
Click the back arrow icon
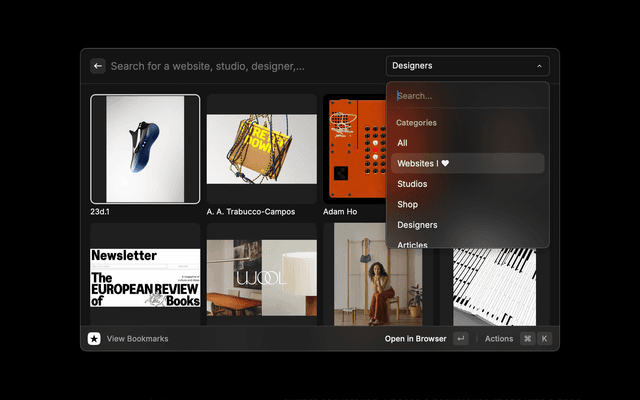pos(98,66)
